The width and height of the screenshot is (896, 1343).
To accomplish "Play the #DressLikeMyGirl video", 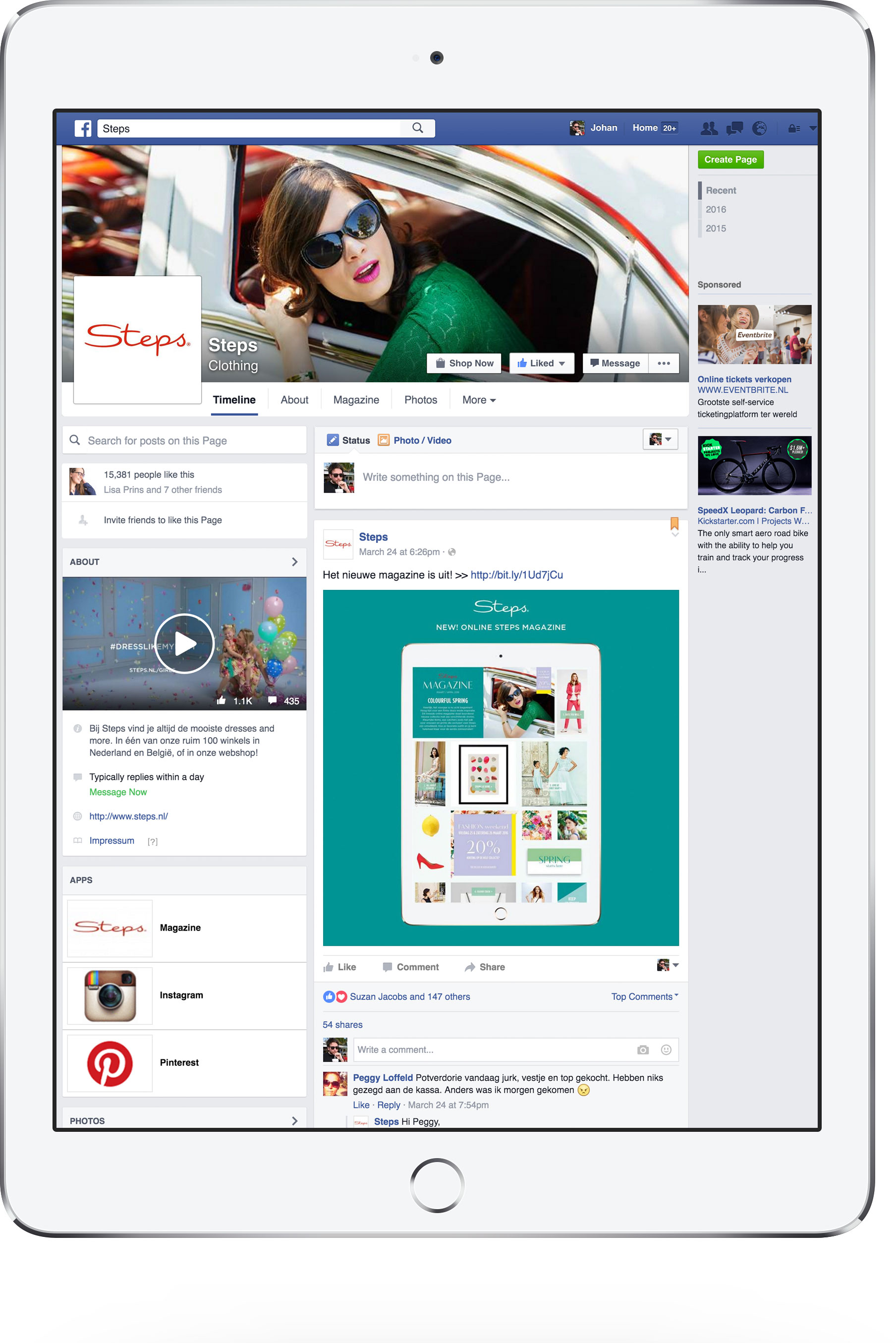I will pos(184,643).
